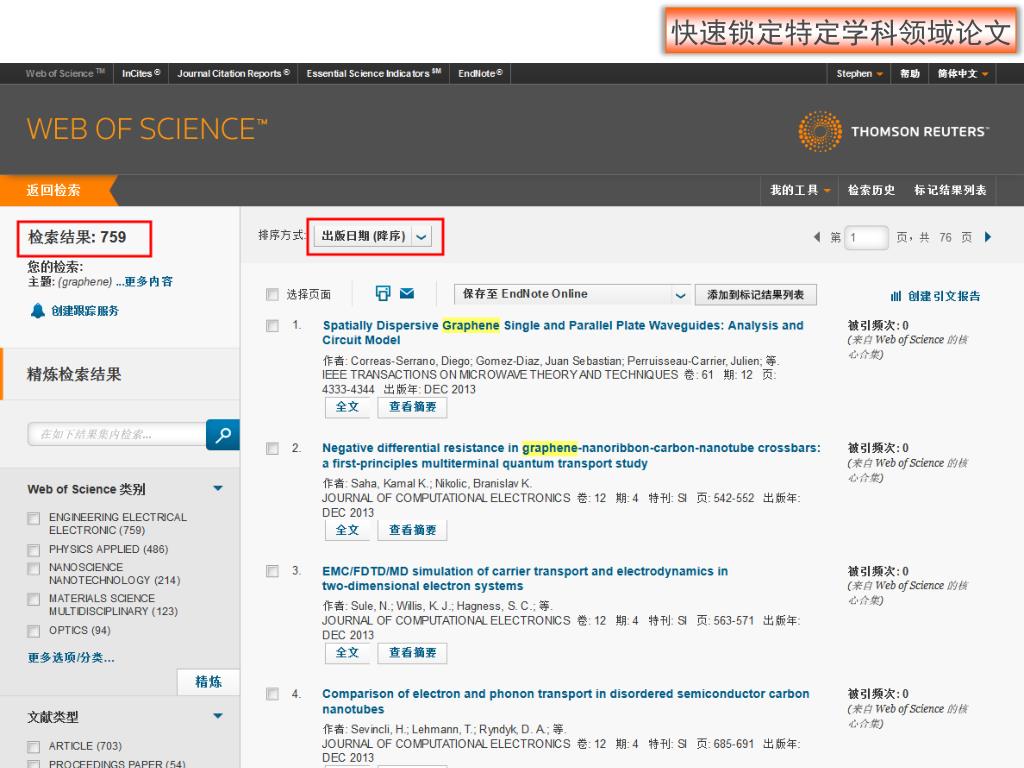
Task: Check NANOSCIENCE NANOTECHNOLOGY category box
Action: pyautogui.click(x=33, y=569)
